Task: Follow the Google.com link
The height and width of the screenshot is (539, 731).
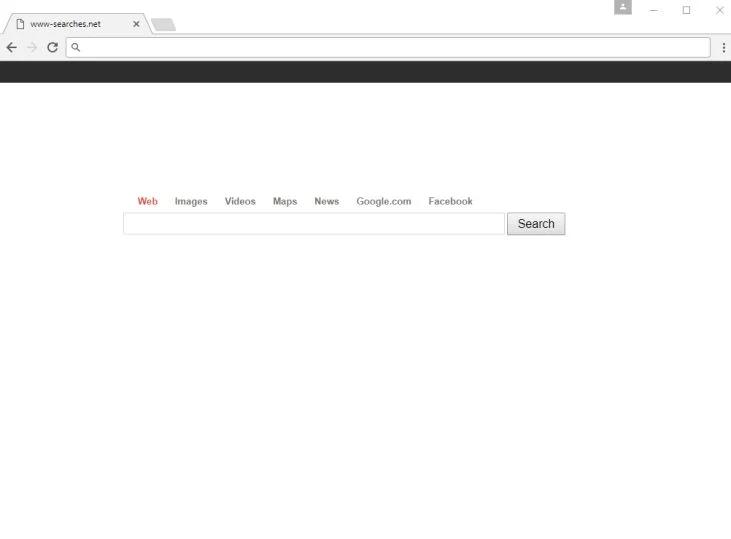Action: [x=384, y=201]
